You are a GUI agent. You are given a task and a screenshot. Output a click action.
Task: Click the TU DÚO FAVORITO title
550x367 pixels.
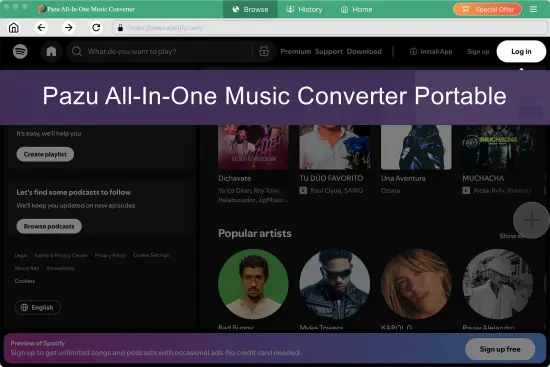(x=331, y=178)
